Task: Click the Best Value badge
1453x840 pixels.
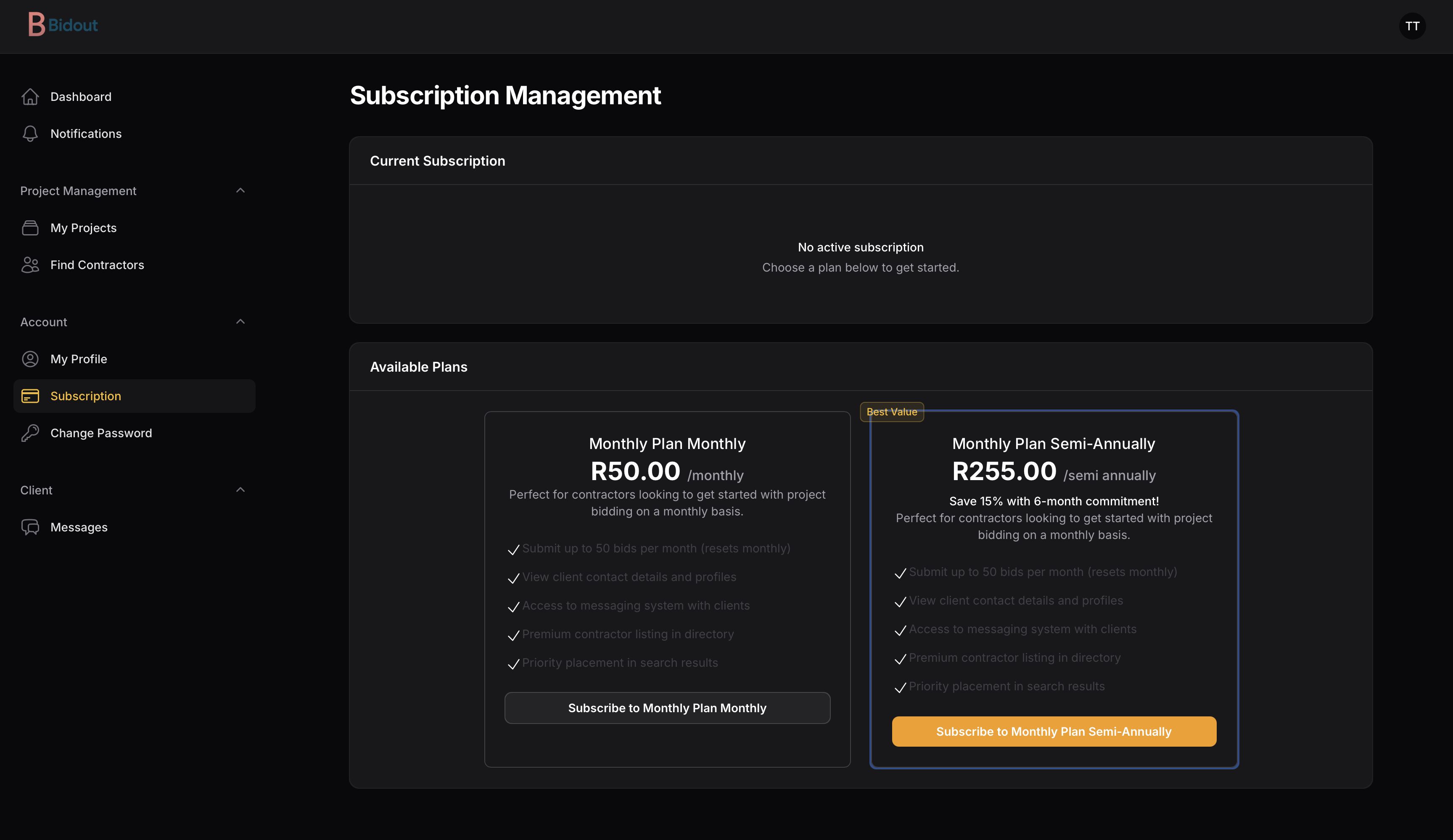Action: 891,412
